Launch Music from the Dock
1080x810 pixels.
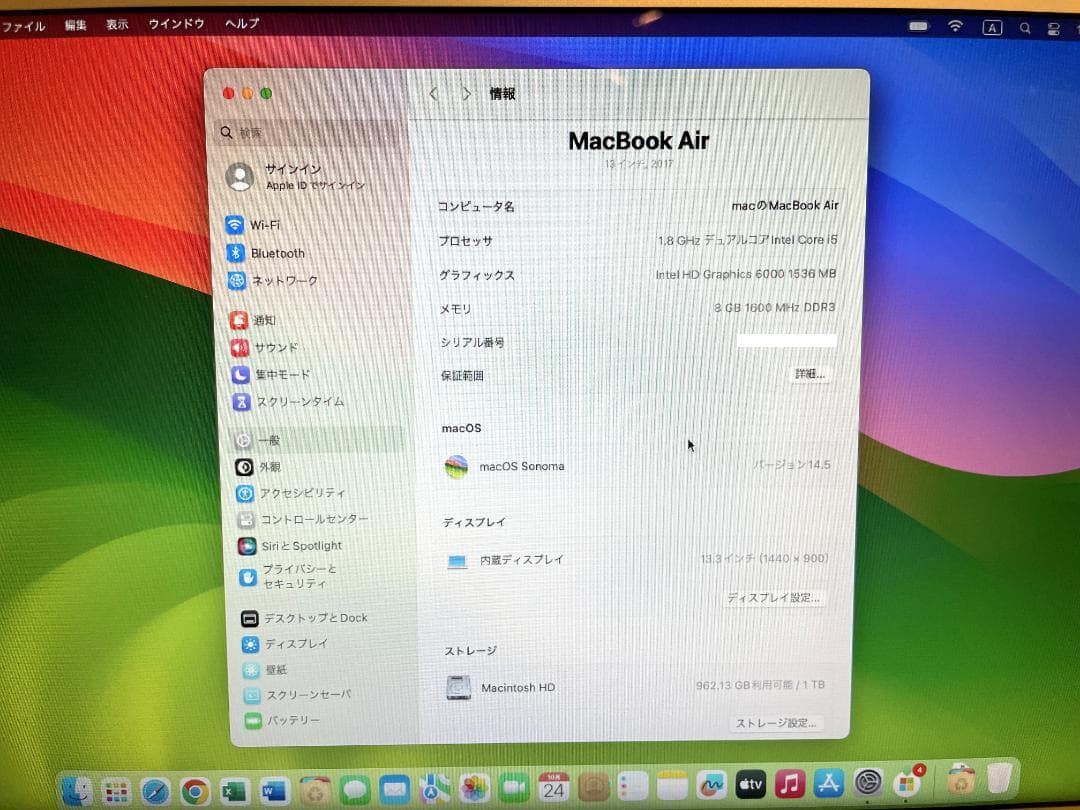790,783
